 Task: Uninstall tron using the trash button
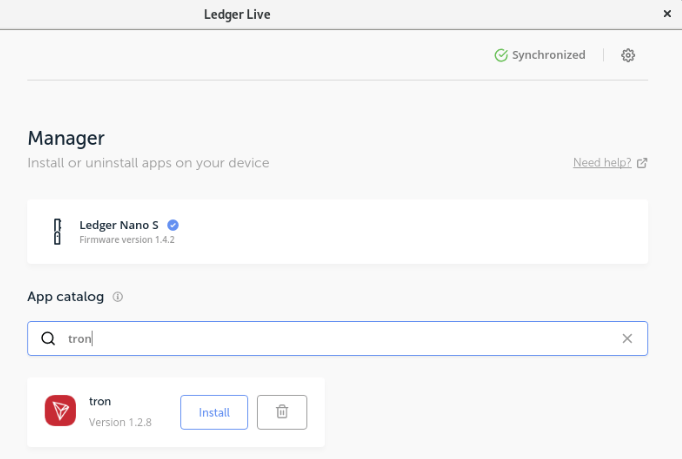click(282, 412)
